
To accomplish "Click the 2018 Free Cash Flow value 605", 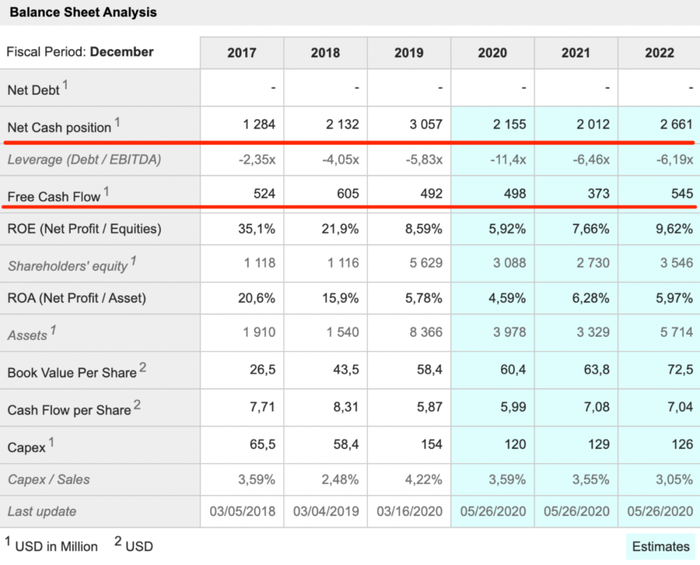I will 348,193.
